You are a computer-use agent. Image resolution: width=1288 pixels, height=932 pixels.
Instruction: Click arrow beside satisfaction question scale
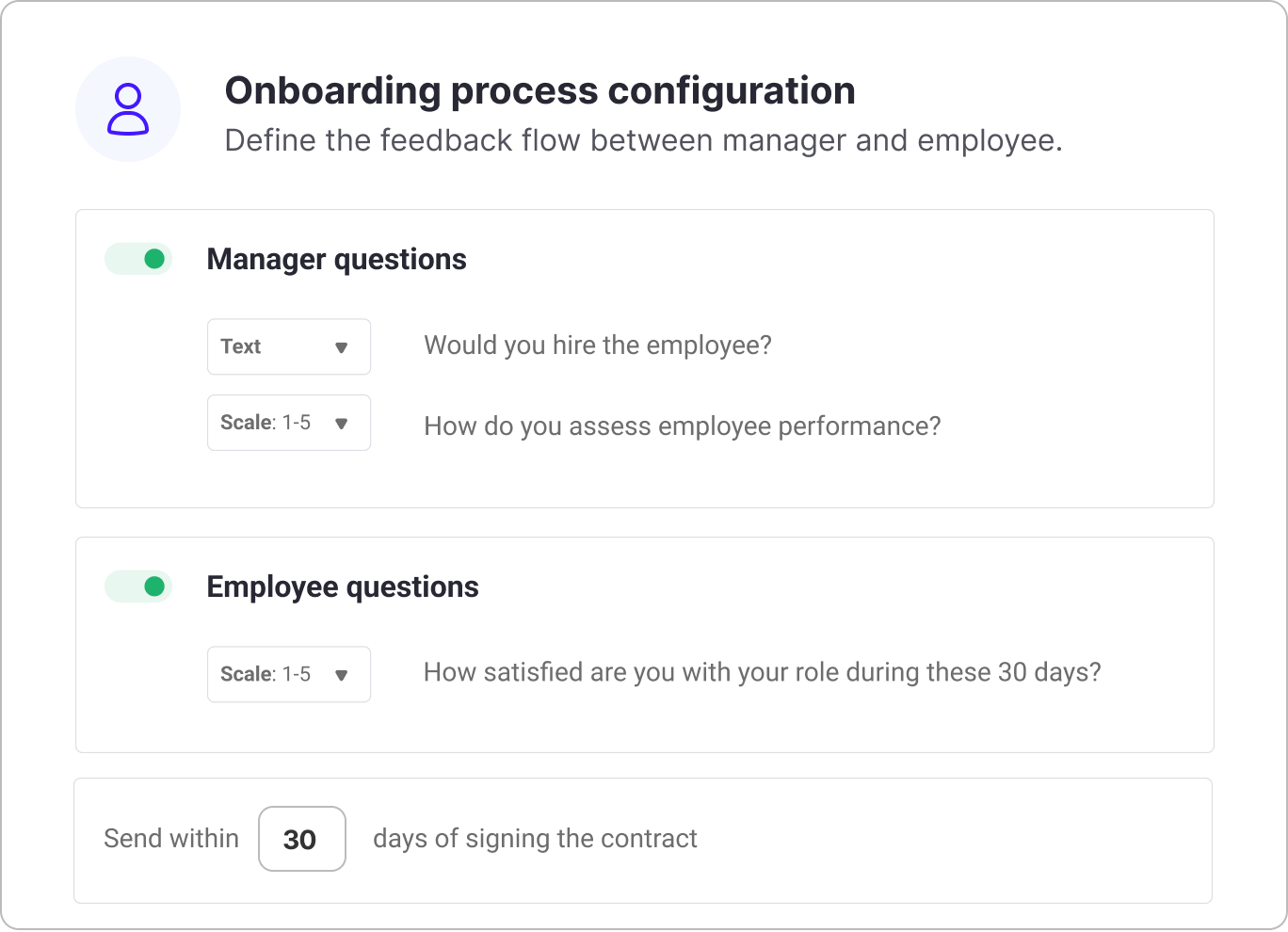point(342,675)
